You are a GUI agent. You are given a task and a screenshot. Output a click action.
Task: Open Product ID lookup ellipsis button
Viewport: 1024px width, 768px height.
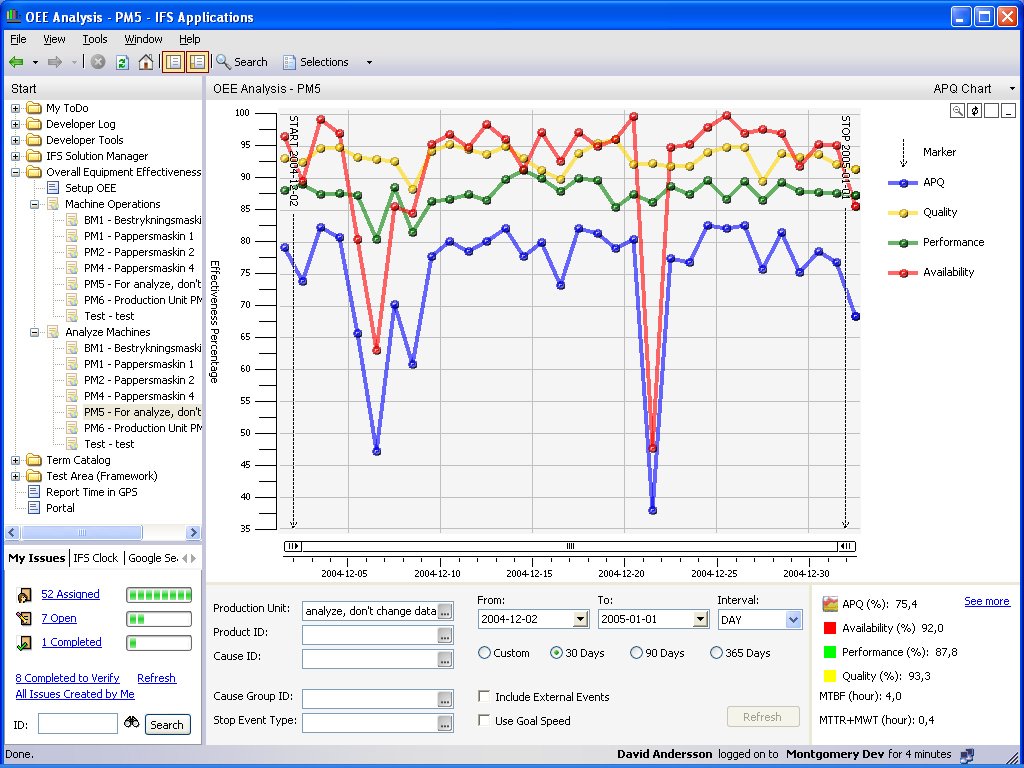445,635
